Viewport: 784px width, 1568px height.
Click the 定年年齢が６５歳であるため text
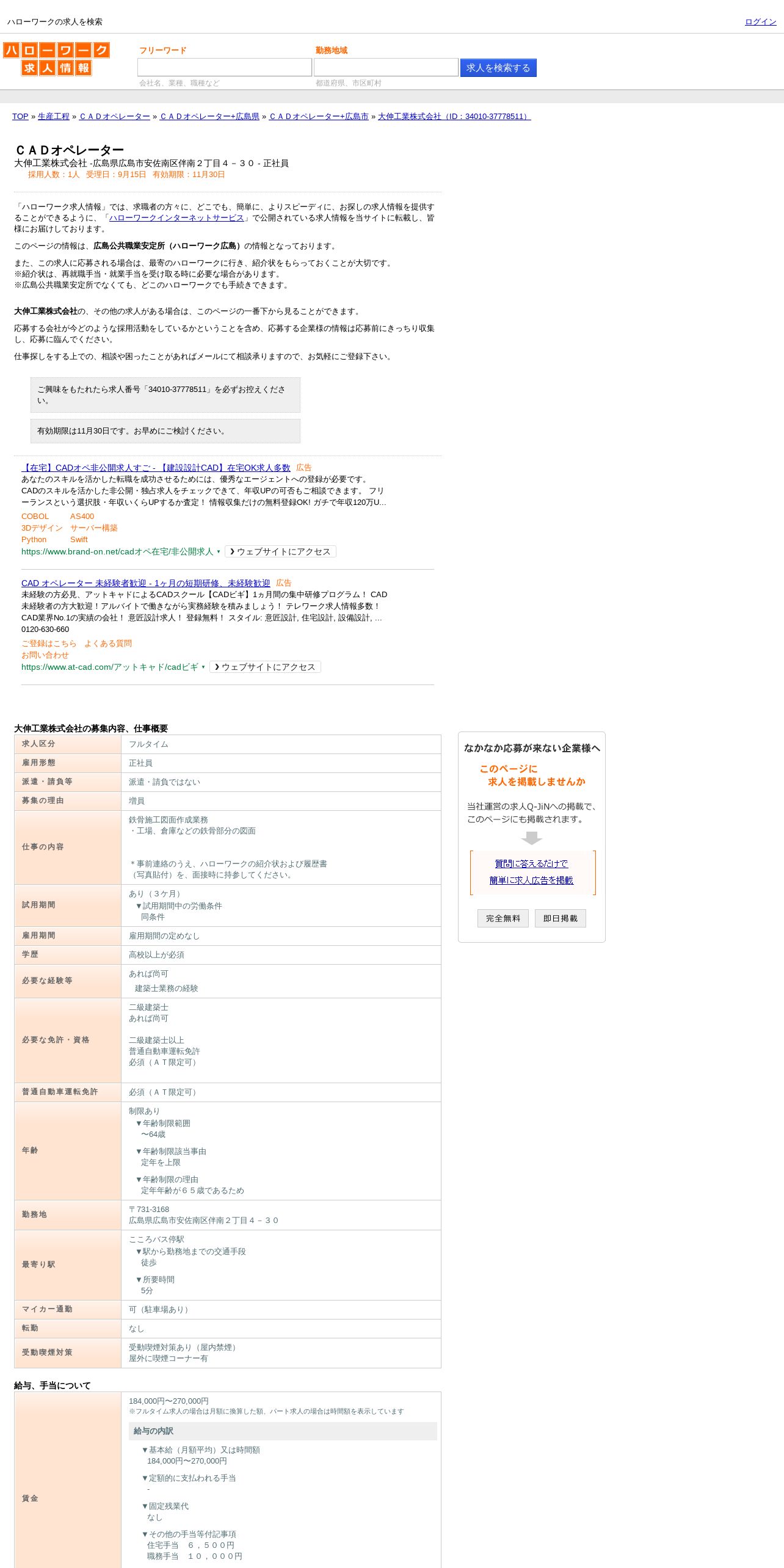[x=192, y=1191]
